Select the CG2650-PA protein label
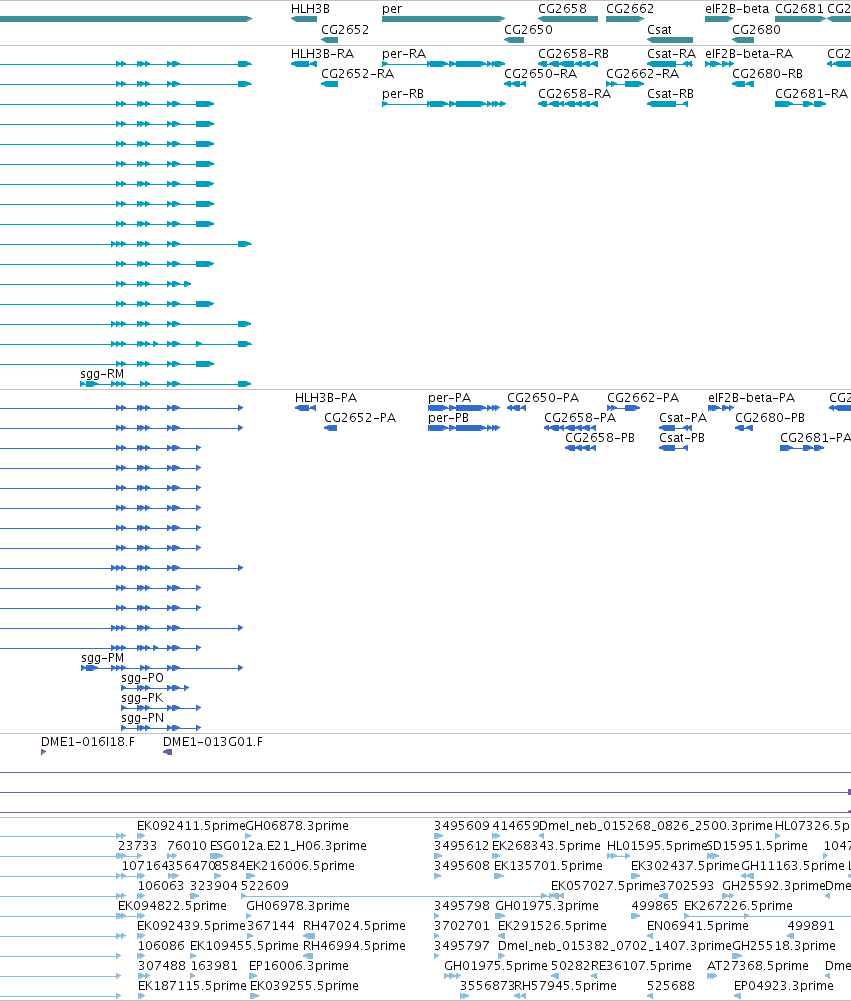 point(543,398)
